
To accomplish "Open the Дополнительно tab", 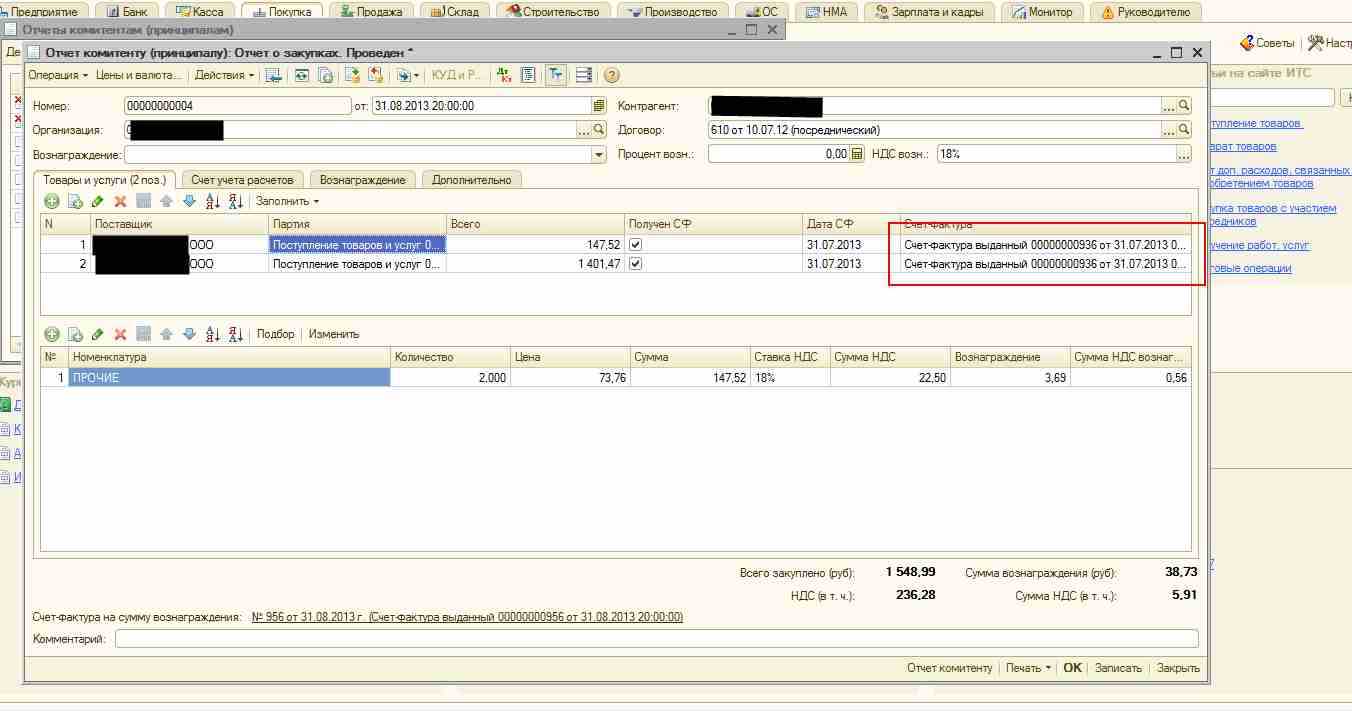I will click(471, 180).
